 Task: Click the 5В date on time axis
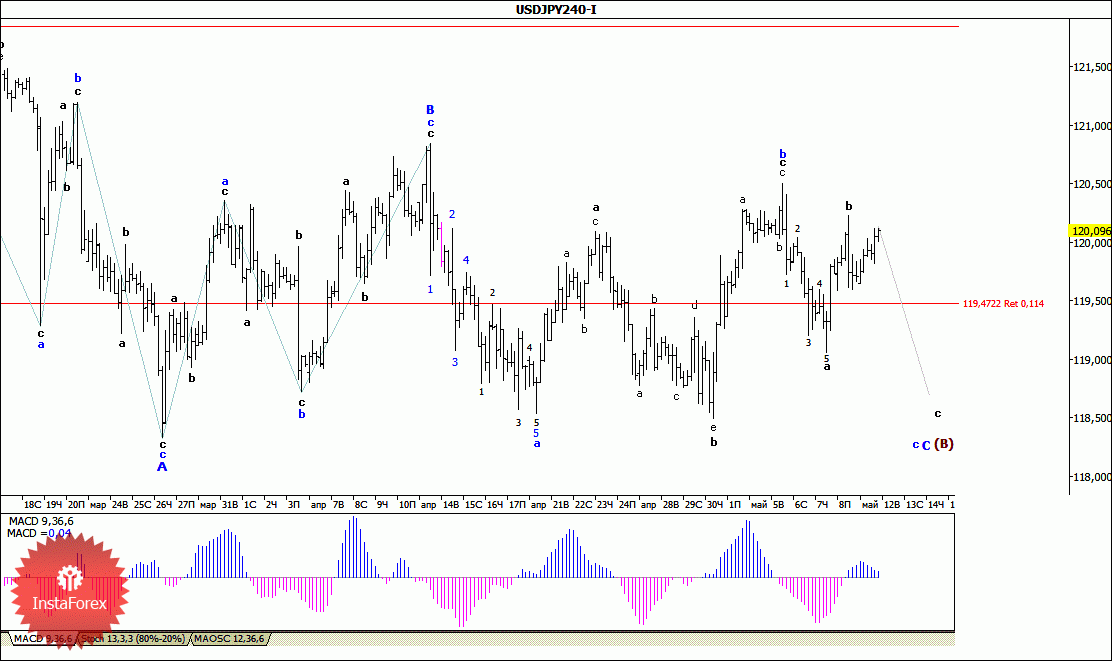pyautogui.click(x=778, y=505)
